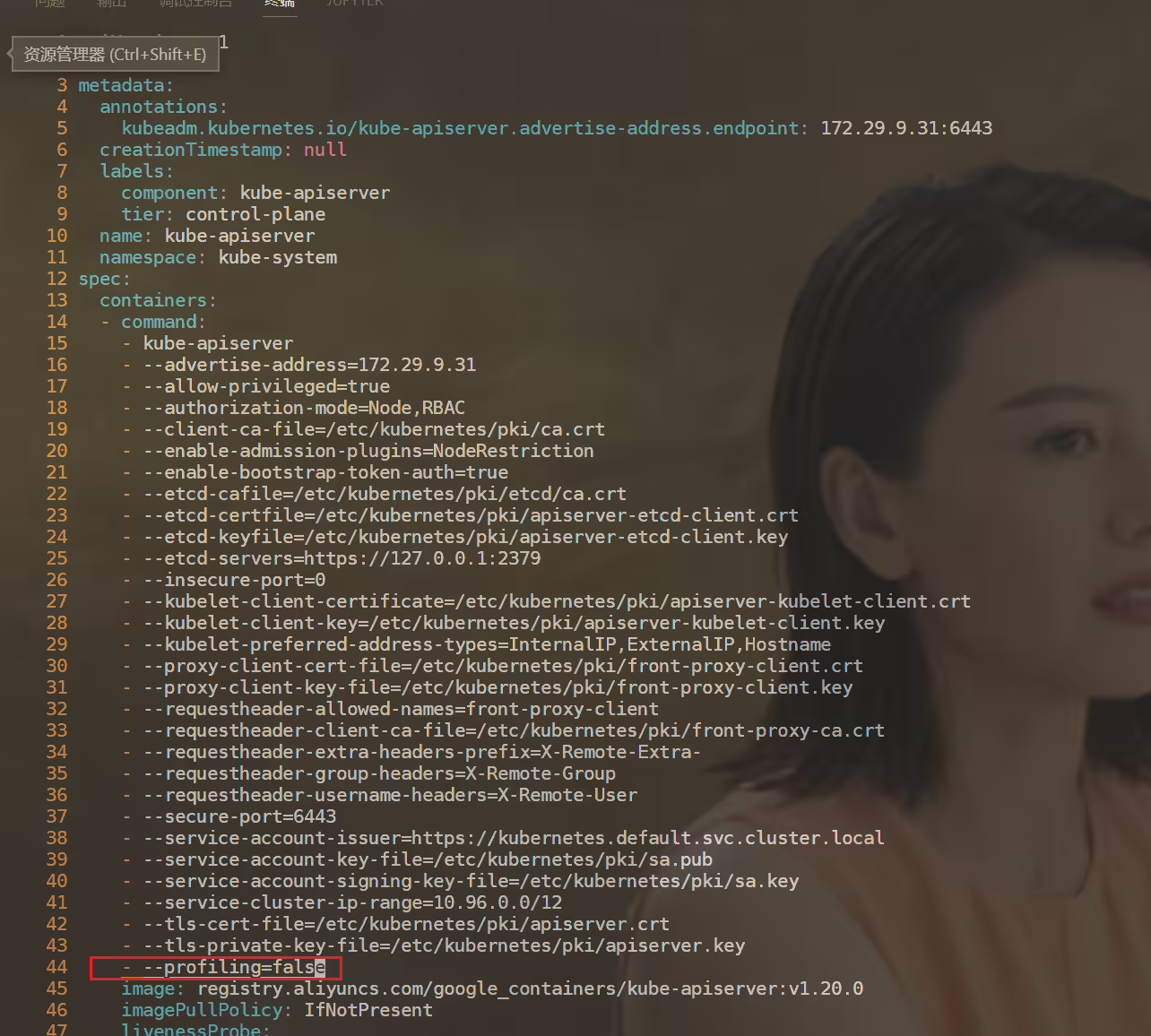Click line number 26 in the gutter
1151x1036 pixels.
[56, 580]
